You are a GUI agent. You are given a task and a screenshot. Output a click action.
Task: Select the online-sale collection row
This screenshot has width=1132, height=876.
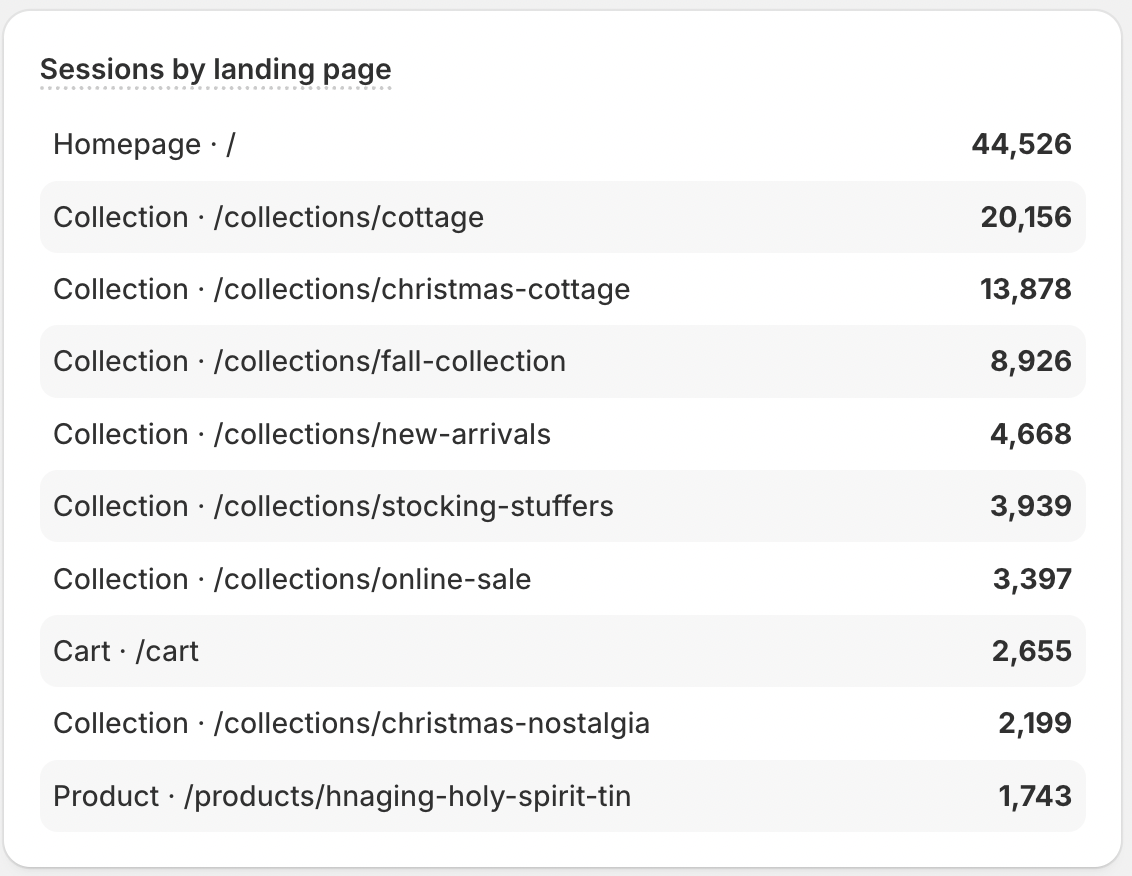point(292,579)
